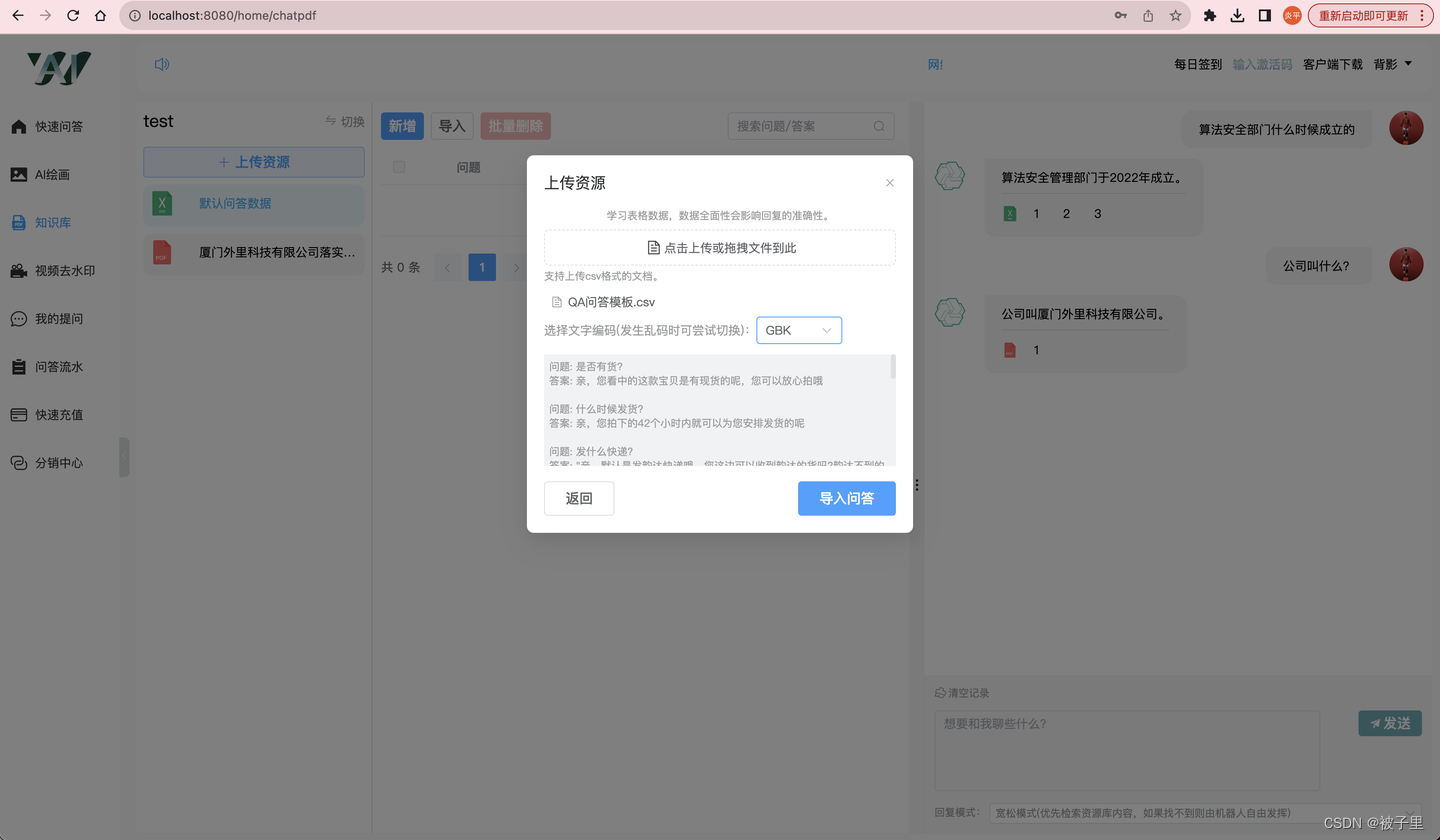Viewport: 1440px width, 840px height.
Task: Click the preview text scrollbar in dialog
Action: coord(893,367)
